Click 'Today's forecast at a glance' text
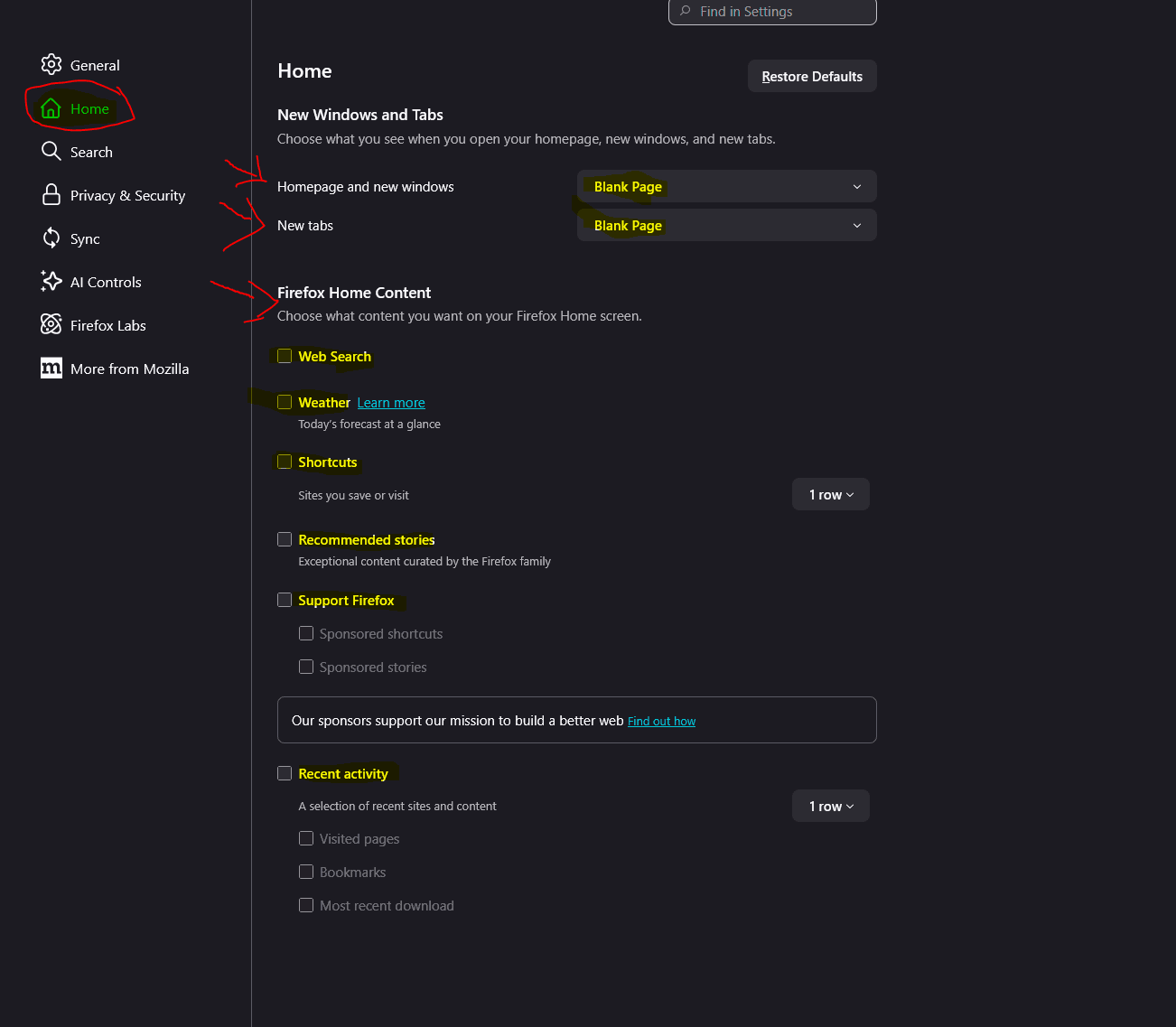 pos(369,424)
